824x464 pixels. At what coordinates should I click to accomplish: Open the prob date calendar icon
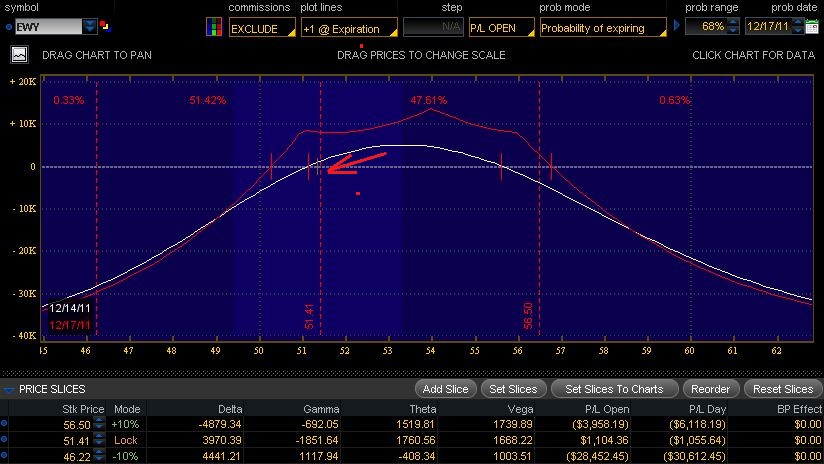coord(812,26)
